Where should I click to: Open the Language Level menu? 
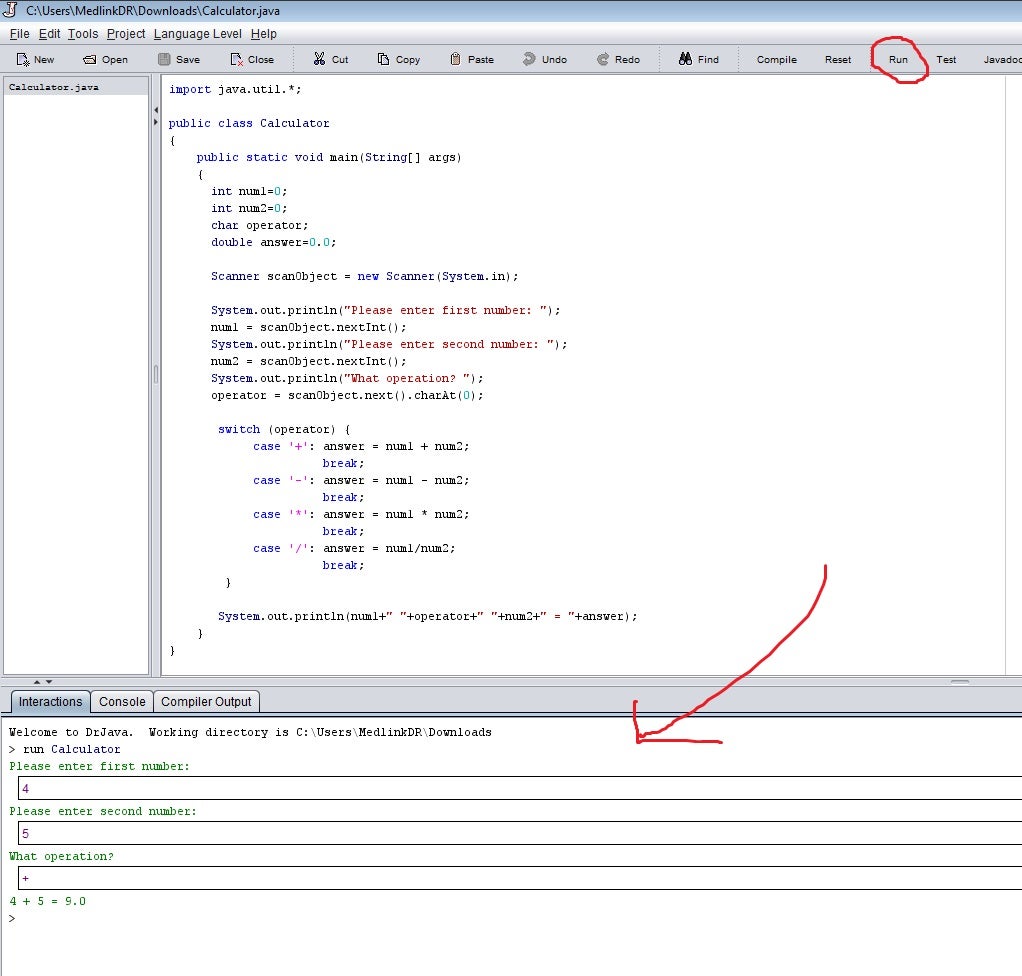pyautogui.click(x=197, y=34)
